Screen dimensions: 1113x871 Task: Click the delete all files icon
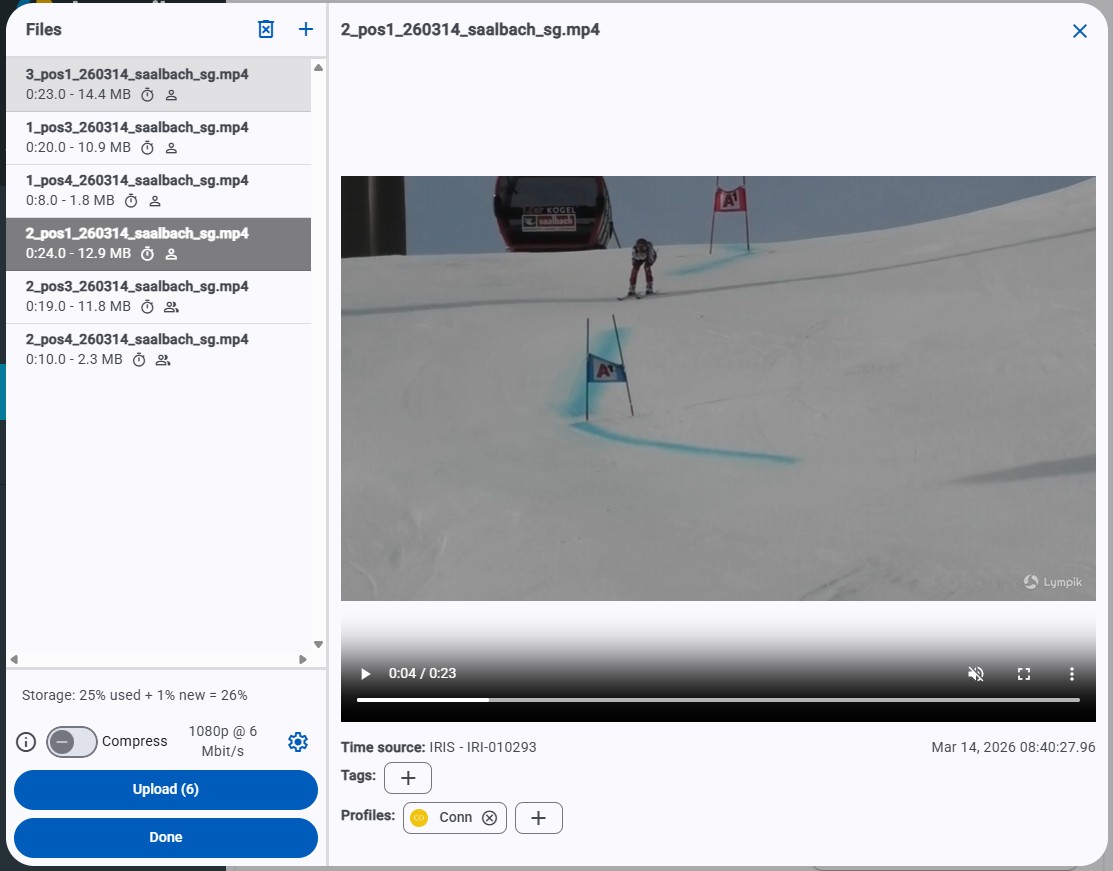click(265, 29)
